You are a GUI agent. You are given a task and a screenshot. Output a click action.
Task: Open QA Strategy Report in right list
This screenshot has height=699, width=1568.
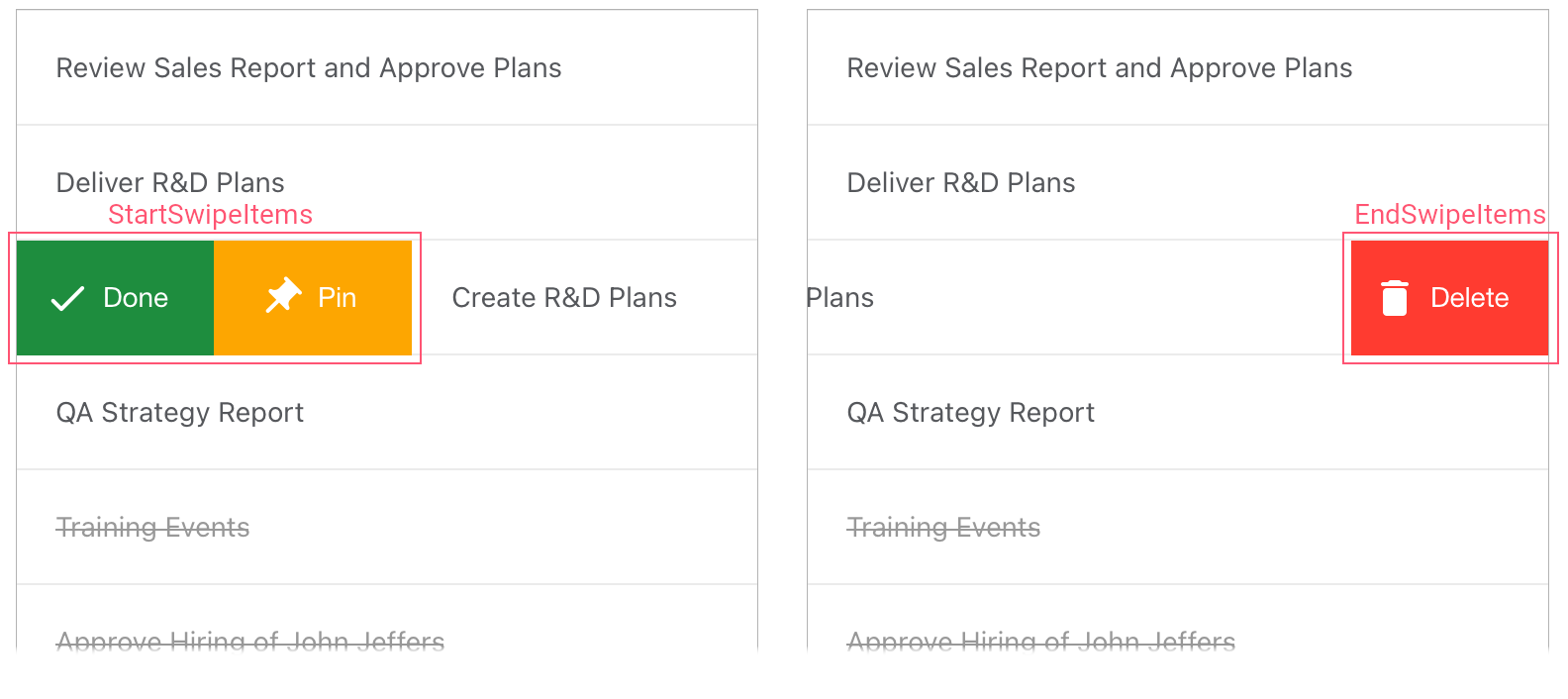coord(971,413)
